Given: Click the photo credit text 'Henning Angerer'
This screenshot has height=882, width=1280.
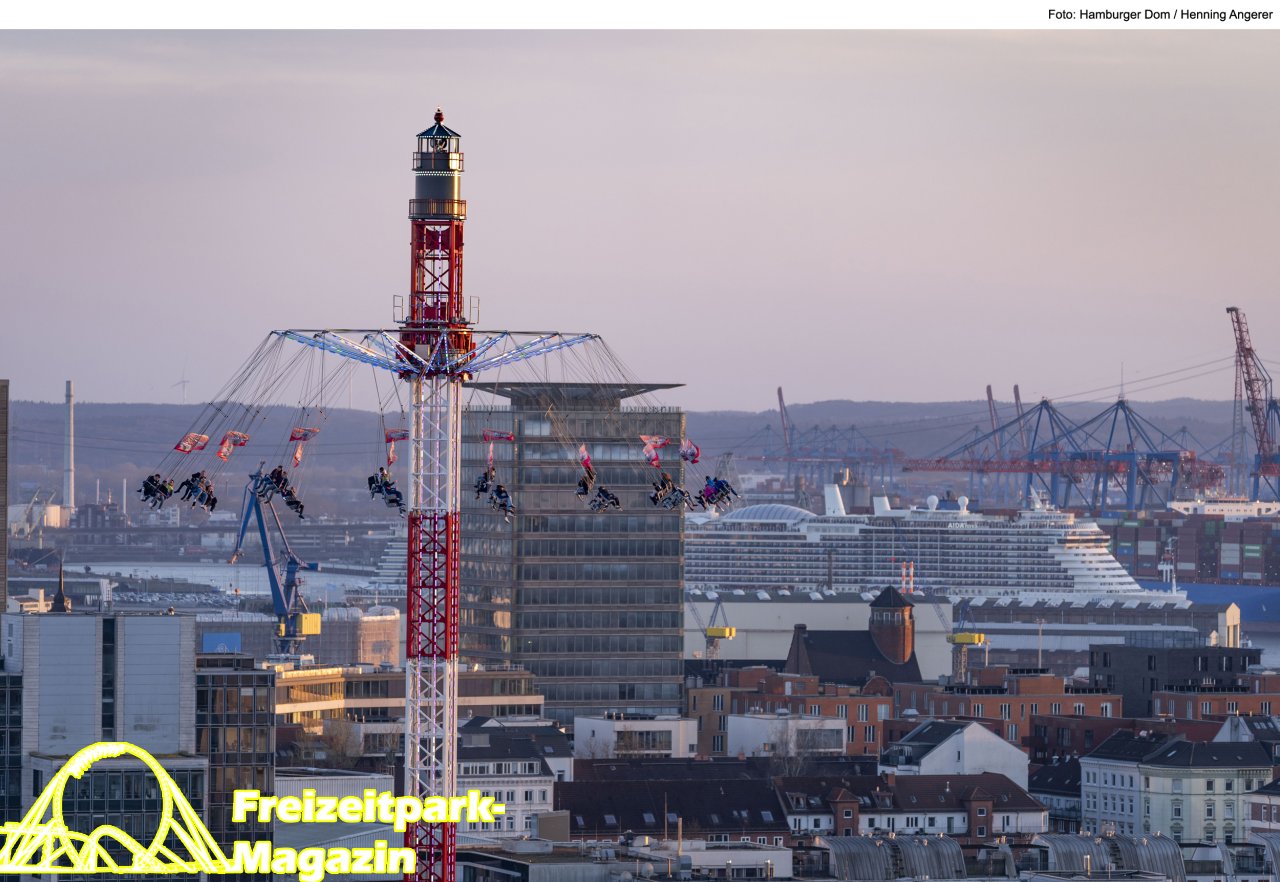Looking at the screenshot, I should click(x=1226, y=14).
